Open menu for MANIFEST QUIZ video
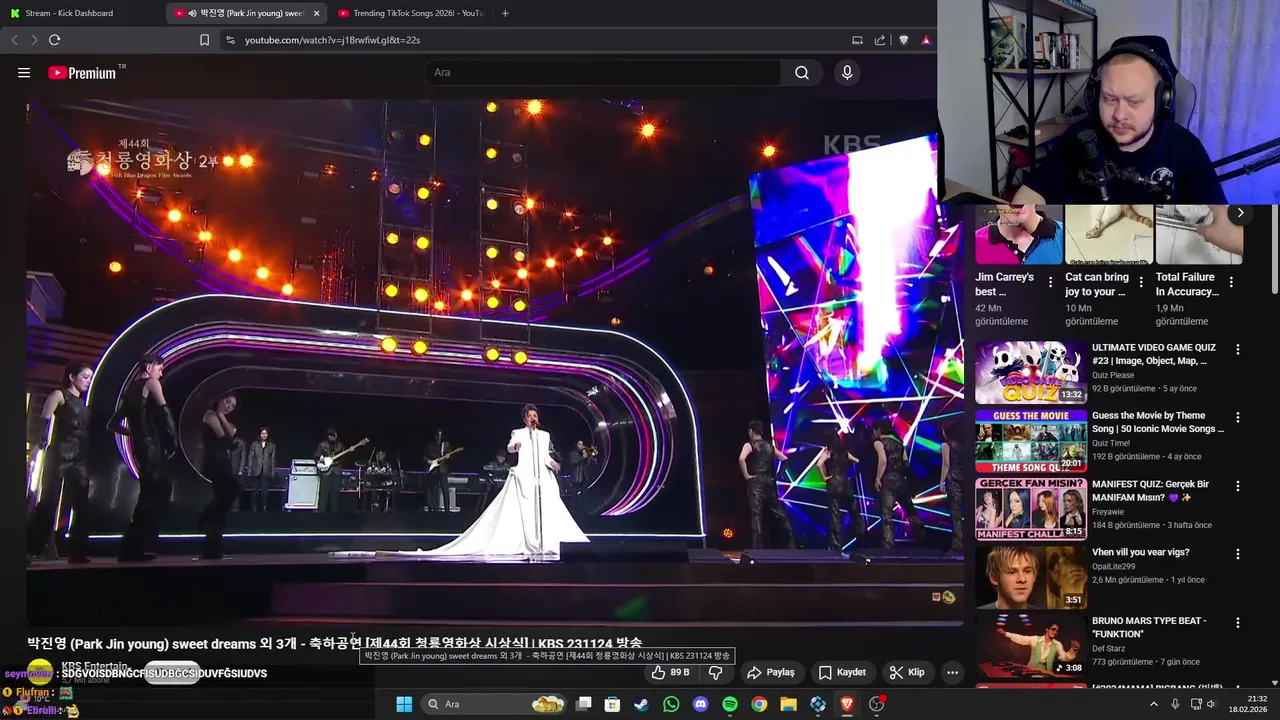The image size is (1280, 720). [1238, 486]
